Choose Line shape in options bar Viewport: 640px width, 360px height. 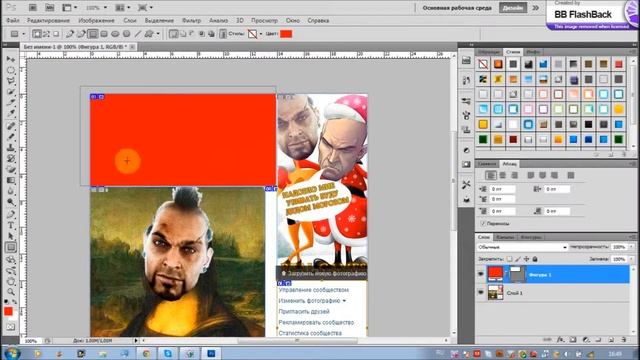coord(138,34)
